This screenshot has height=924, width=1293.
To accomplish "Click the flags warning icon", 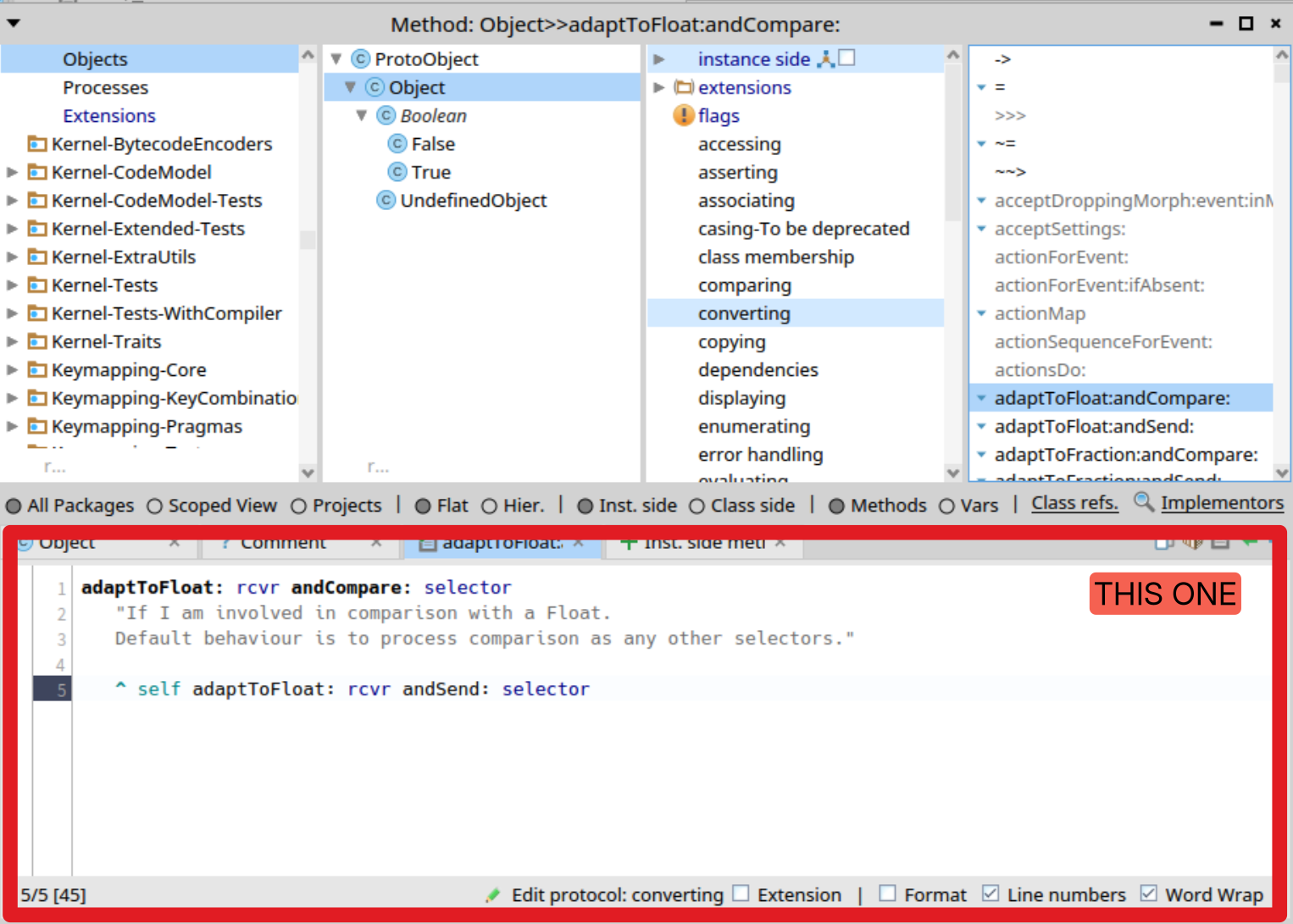I will tap(683, 115).
